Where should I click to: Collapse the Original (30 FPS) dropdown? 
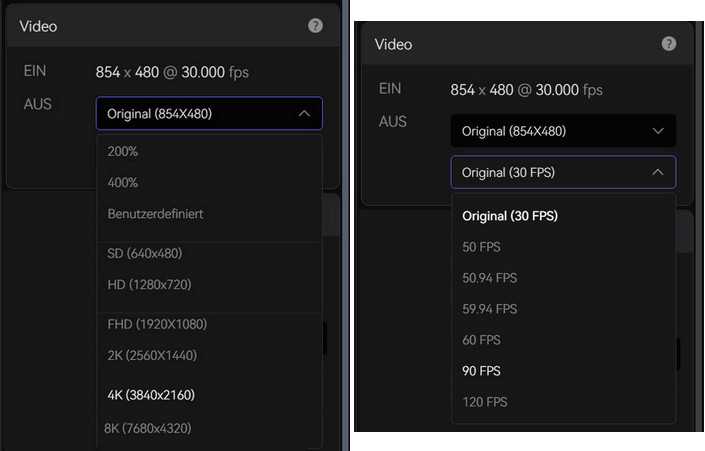click(563, 172)
